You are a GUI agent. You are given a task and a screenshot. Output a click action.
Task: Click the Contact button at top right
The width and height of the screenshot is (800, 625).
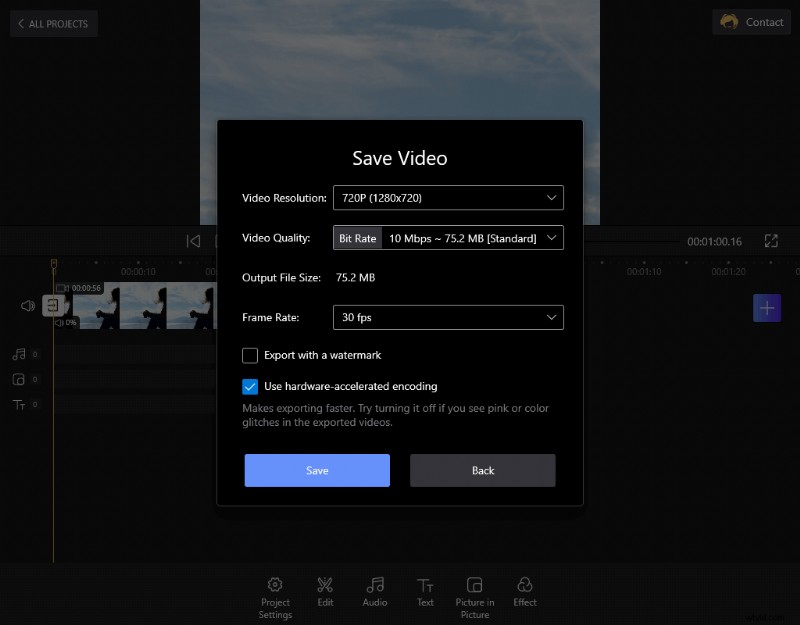coord(751,21)
